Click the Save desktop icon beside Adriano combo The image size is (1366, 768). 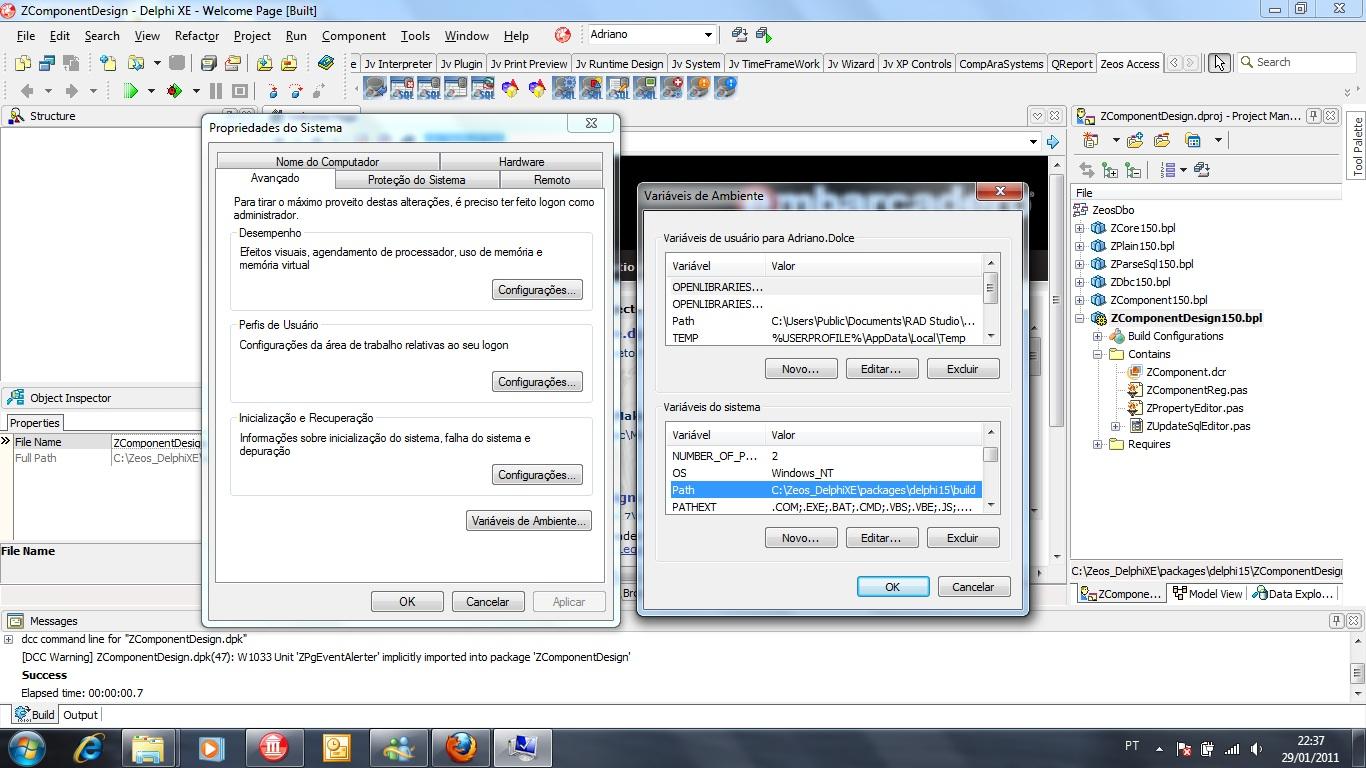[739, 35]
